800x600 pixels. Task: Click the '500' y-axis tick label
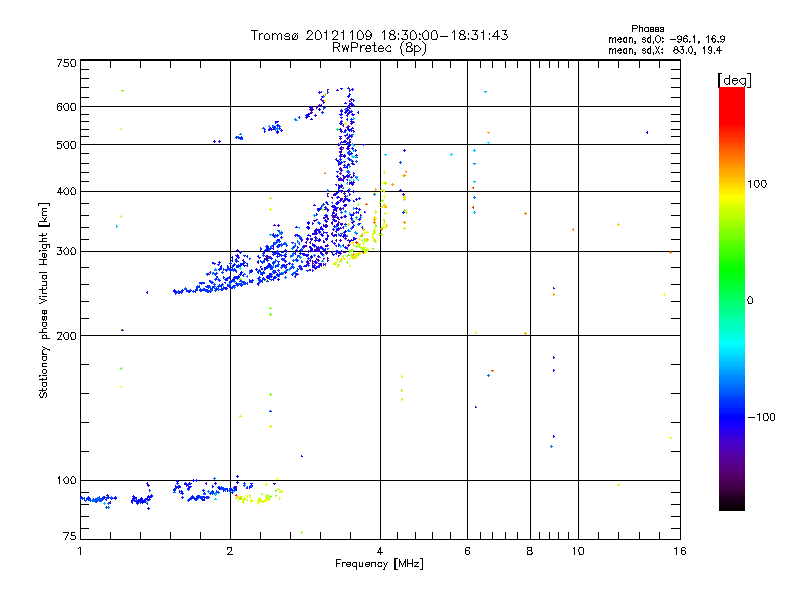click(66, 145)
